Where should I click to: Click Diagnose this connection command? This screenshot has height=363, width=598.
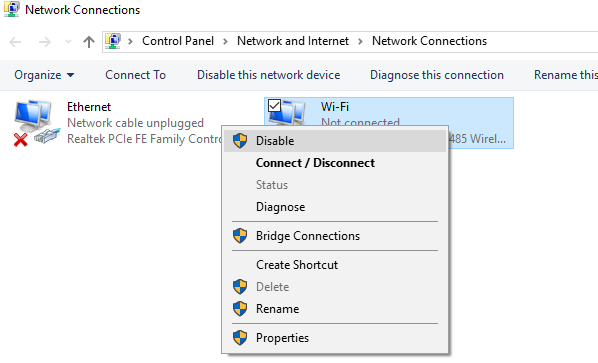437,75
